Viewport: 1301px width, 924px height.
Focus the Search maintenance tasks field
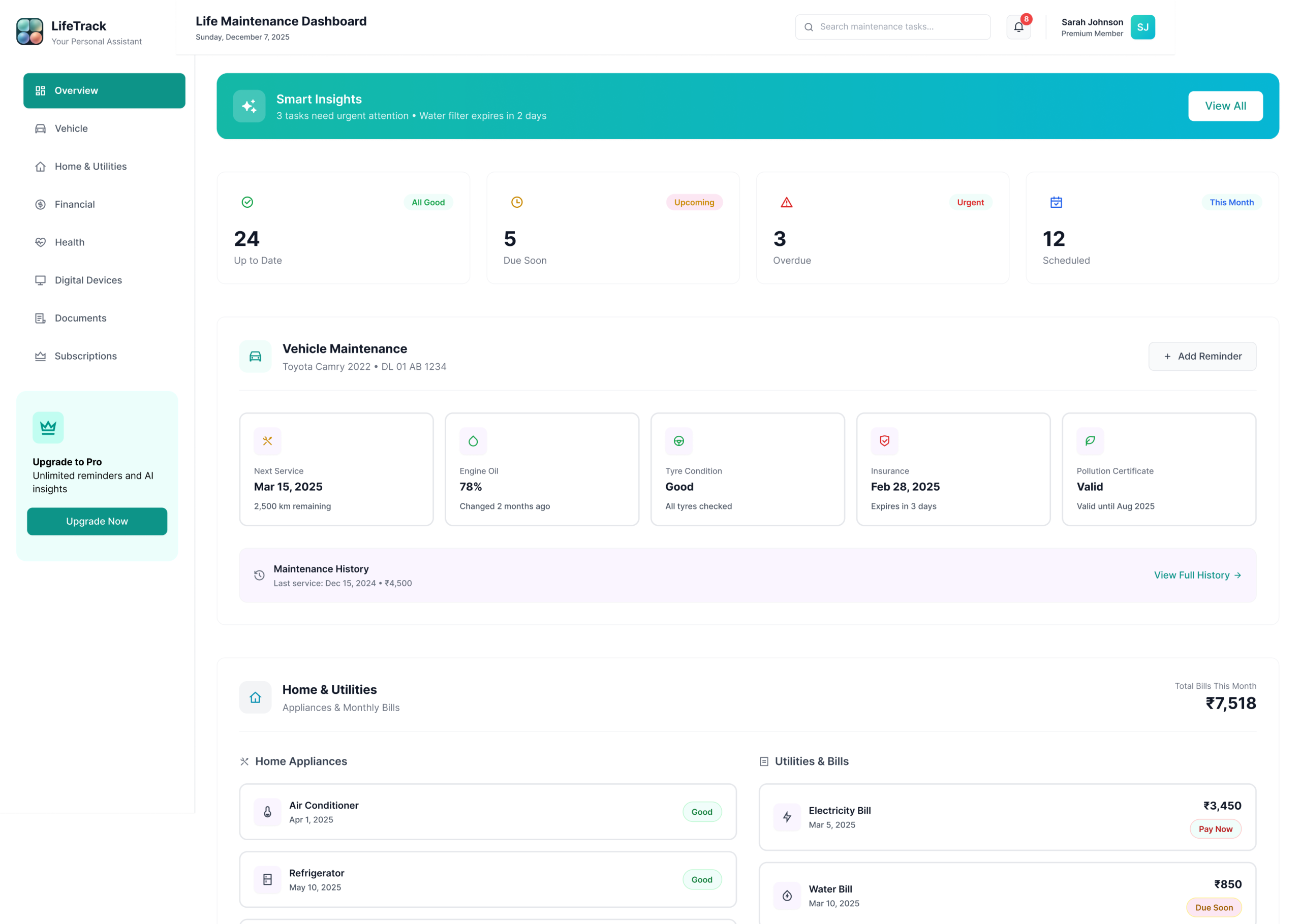click(x=899, y=27)
